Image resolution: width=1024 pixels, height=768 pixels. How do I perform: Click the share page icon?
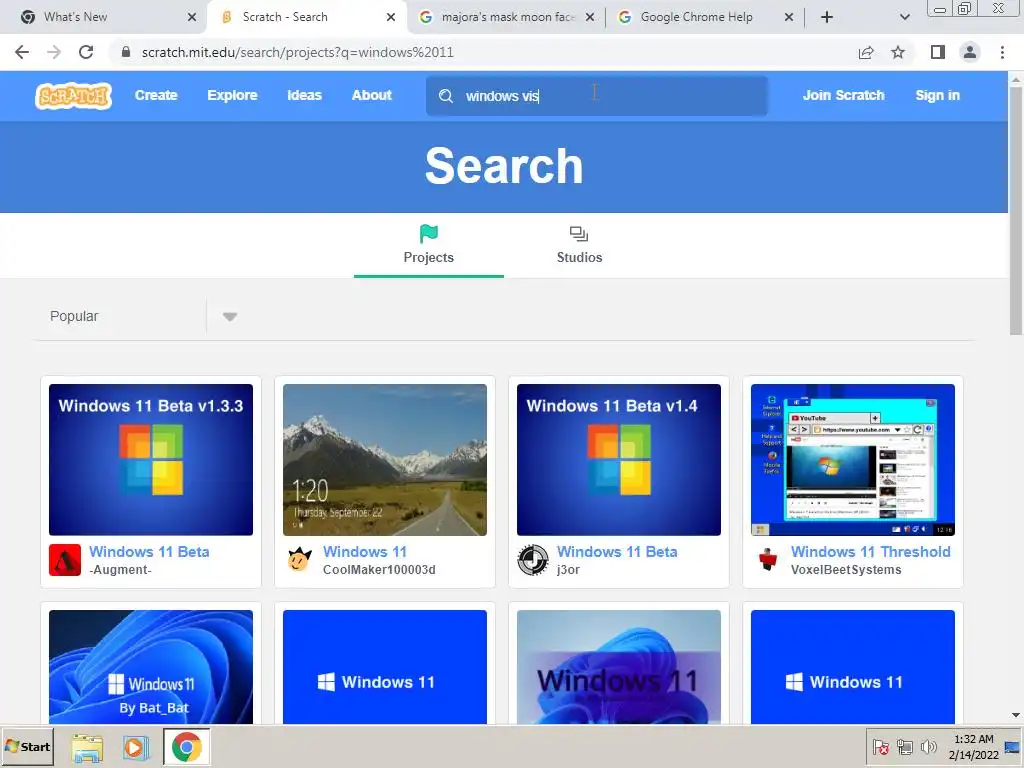pos(866,52)
